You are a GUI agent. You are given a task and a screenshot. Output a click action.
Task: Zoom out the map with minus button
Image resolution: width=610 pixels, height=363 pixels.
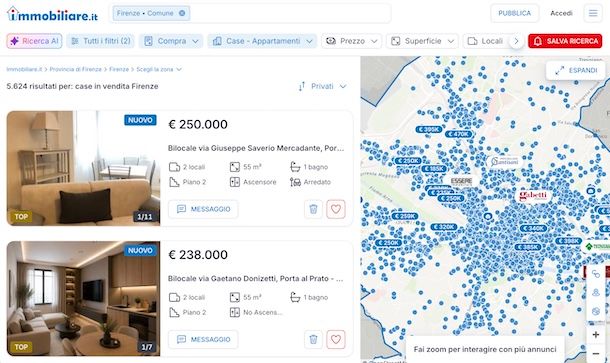596,353
